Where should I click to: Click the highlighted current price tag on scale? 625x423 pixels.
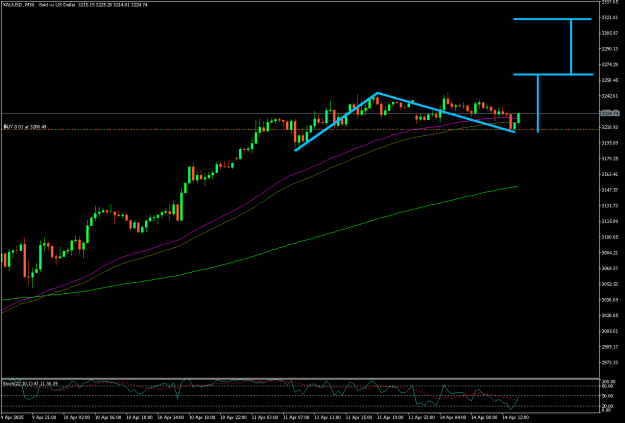[610, 114]
